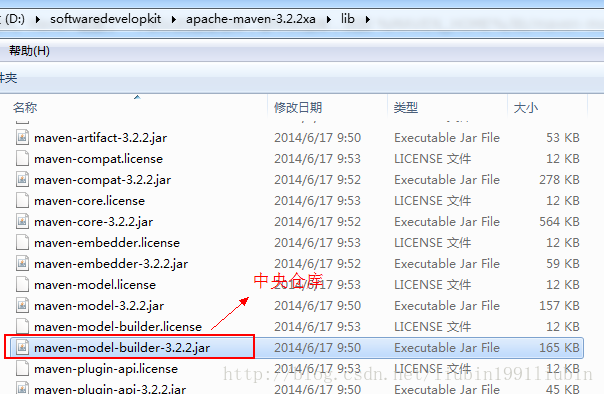Image resolution: width=604 pixels, height=394 pixels.
Task: Open the 帮助(H) menu
Action: coord(29,51)
